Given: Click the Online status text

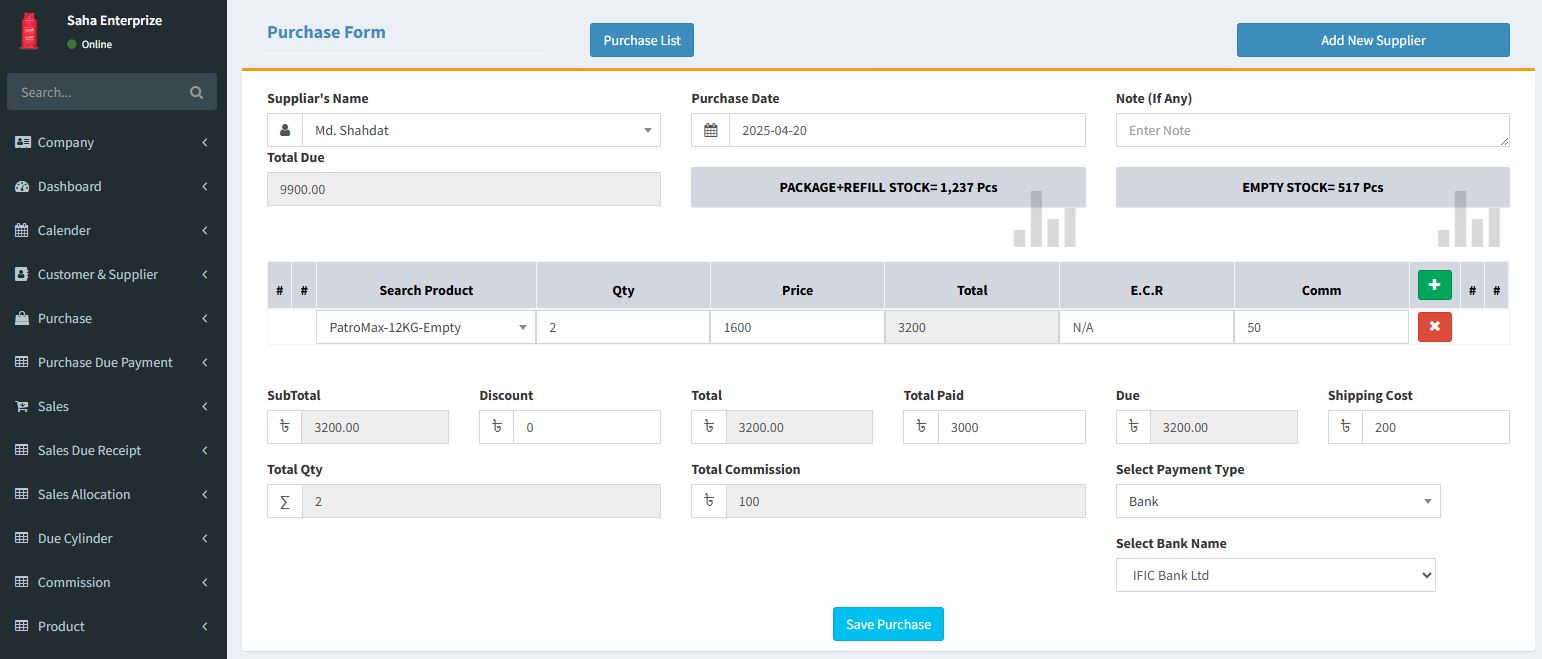Looking at the screenshot, I should (97, 44).
